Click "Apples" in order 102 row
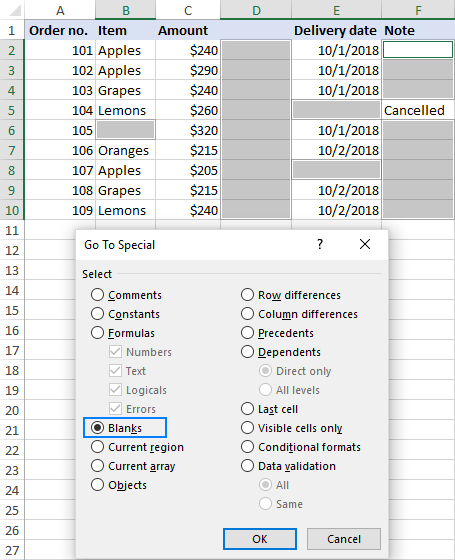 coord(126,70)
